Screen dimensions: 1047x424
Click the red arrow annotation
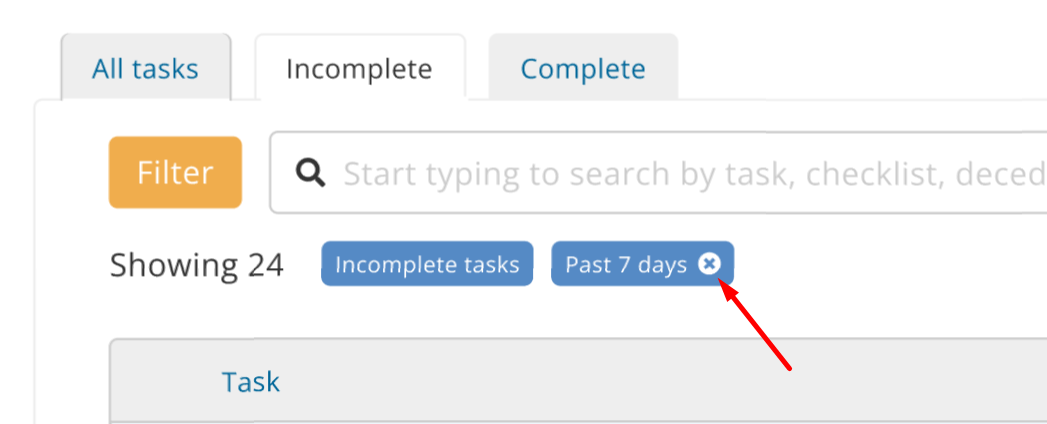tap(754, 322)
